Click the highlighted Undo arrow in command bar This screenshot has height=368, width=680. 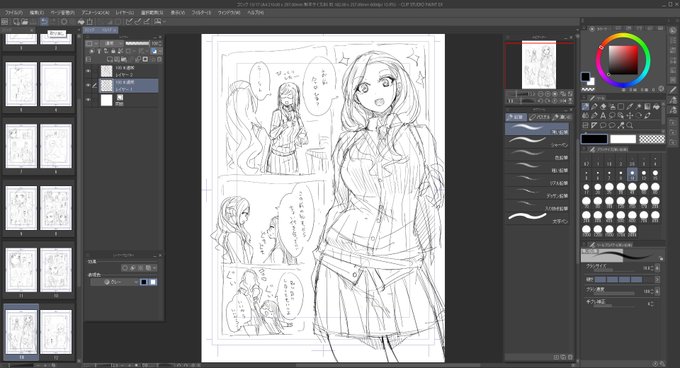click(44, 21)
